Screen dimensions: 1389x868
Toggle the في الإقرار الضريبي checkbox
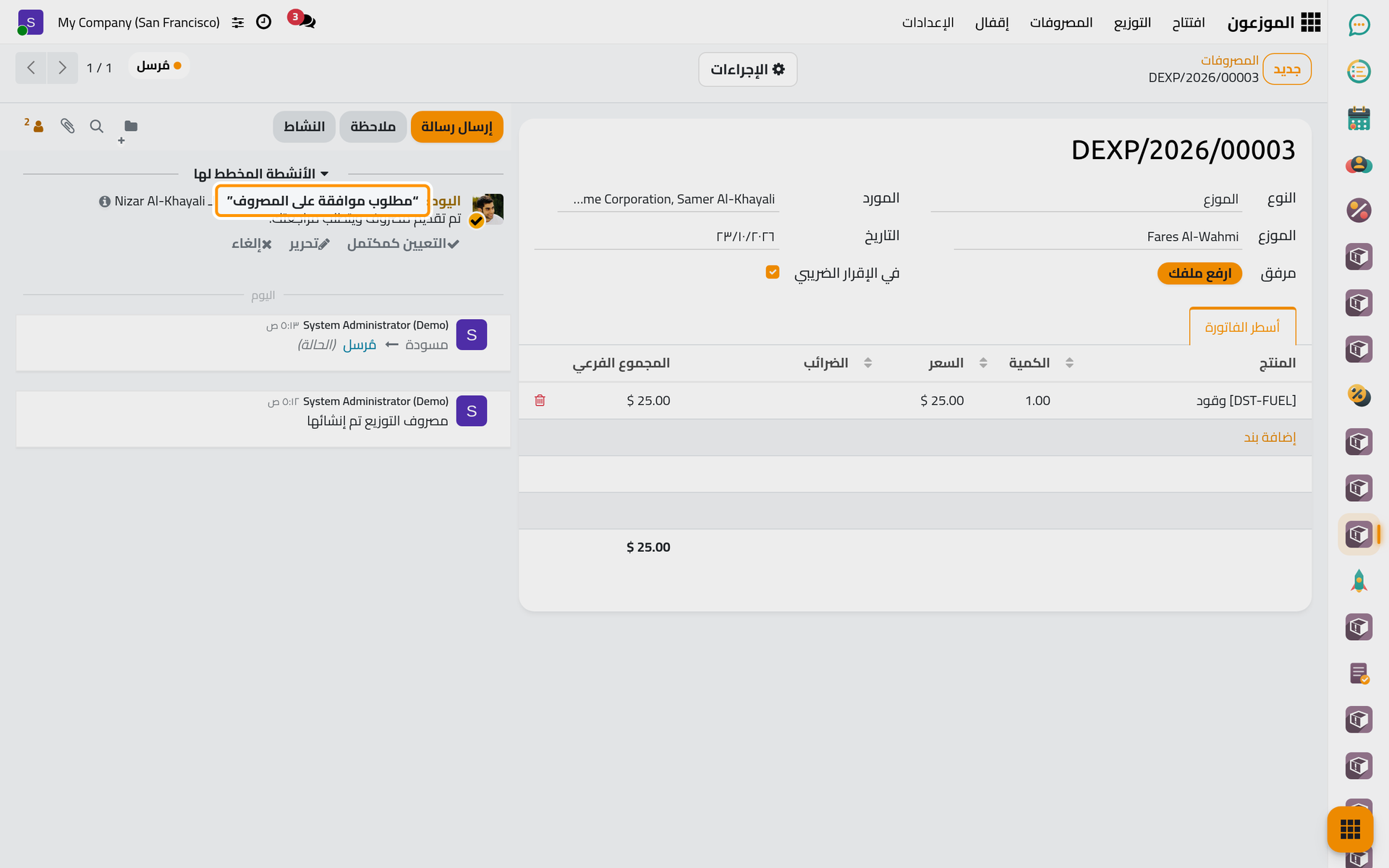[773, 272]
